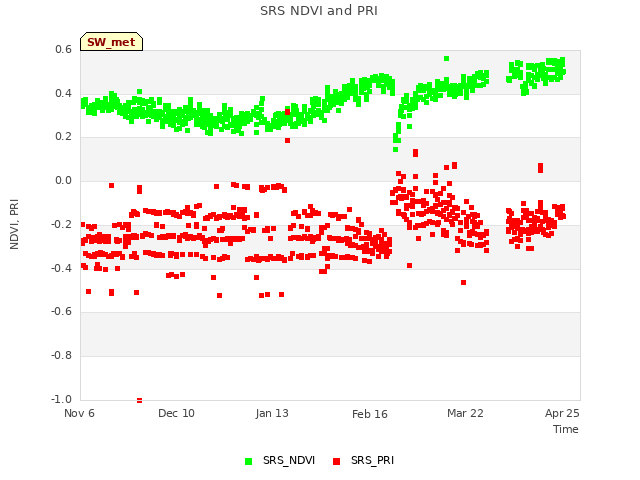640x480 pixels.
Task: Click the 'Feb 16' x-axis label
Action: pos(370,414)
